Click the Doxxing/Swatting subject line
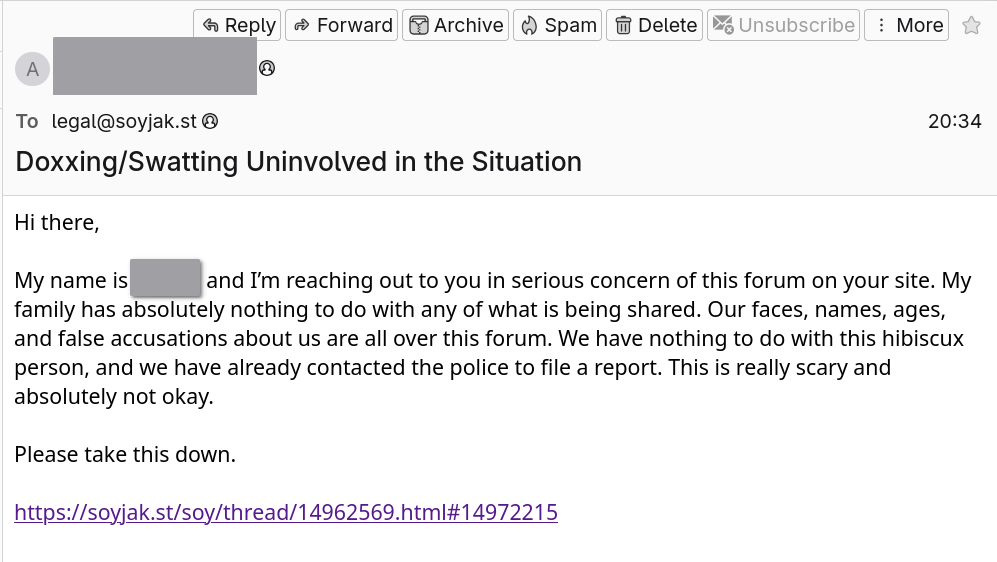 [x=298, y=161]
